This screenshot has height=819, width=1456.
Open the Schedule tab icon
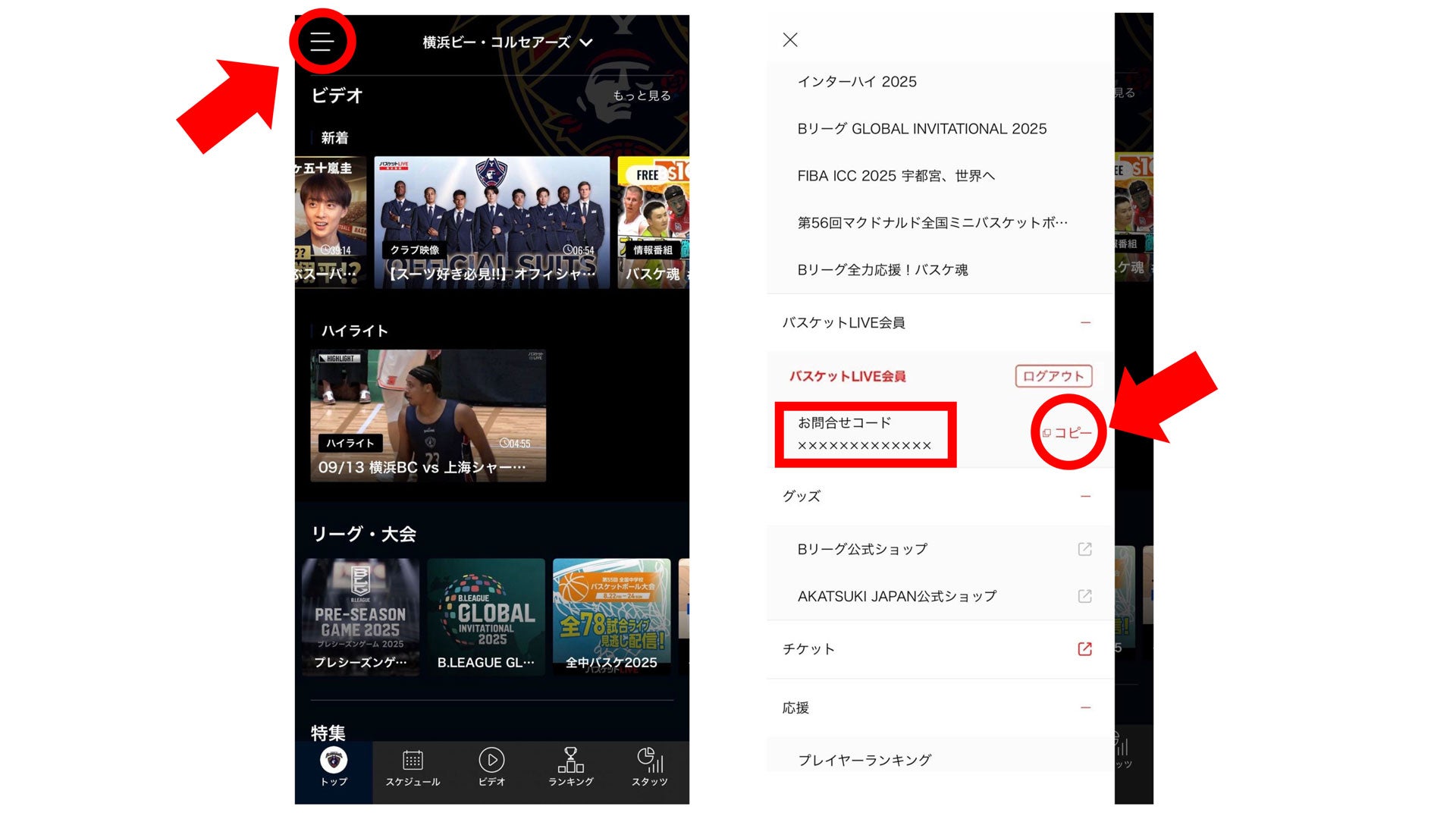tap(413, 761)
